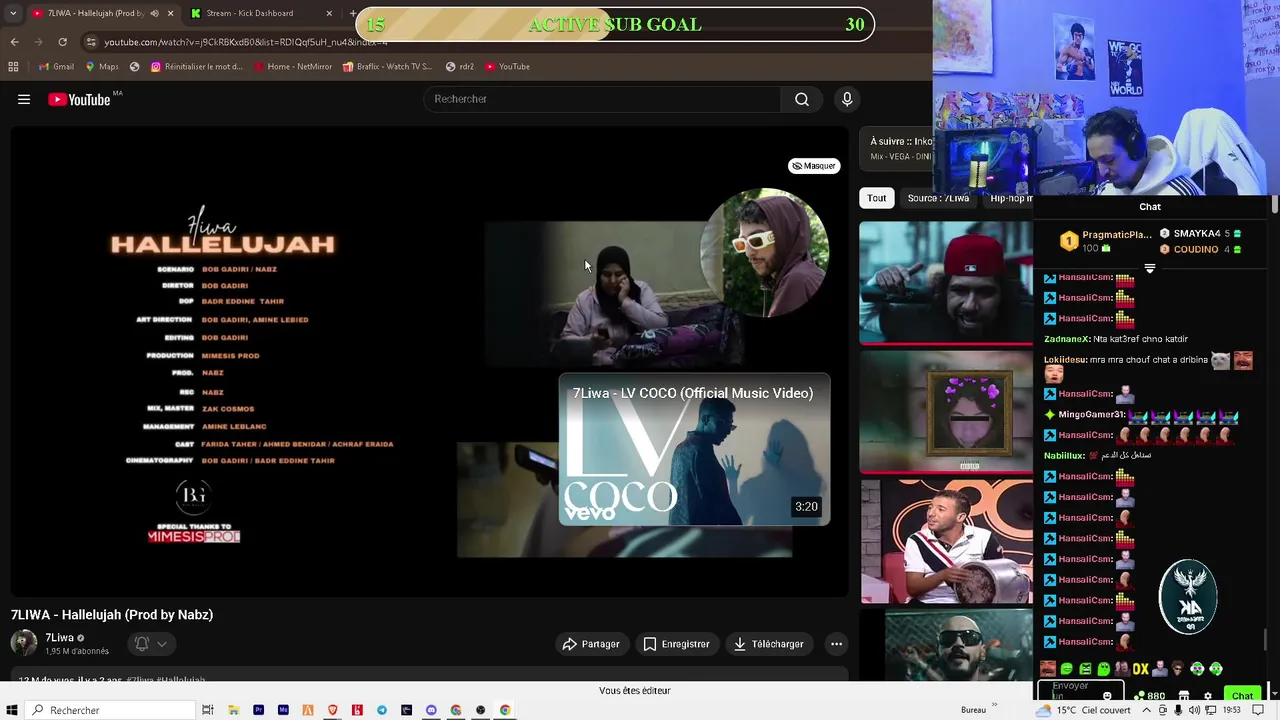Click the Masquer button to hide end cards
The width and height of the screenshot is (1280, 720).
[x=814, y=166]
